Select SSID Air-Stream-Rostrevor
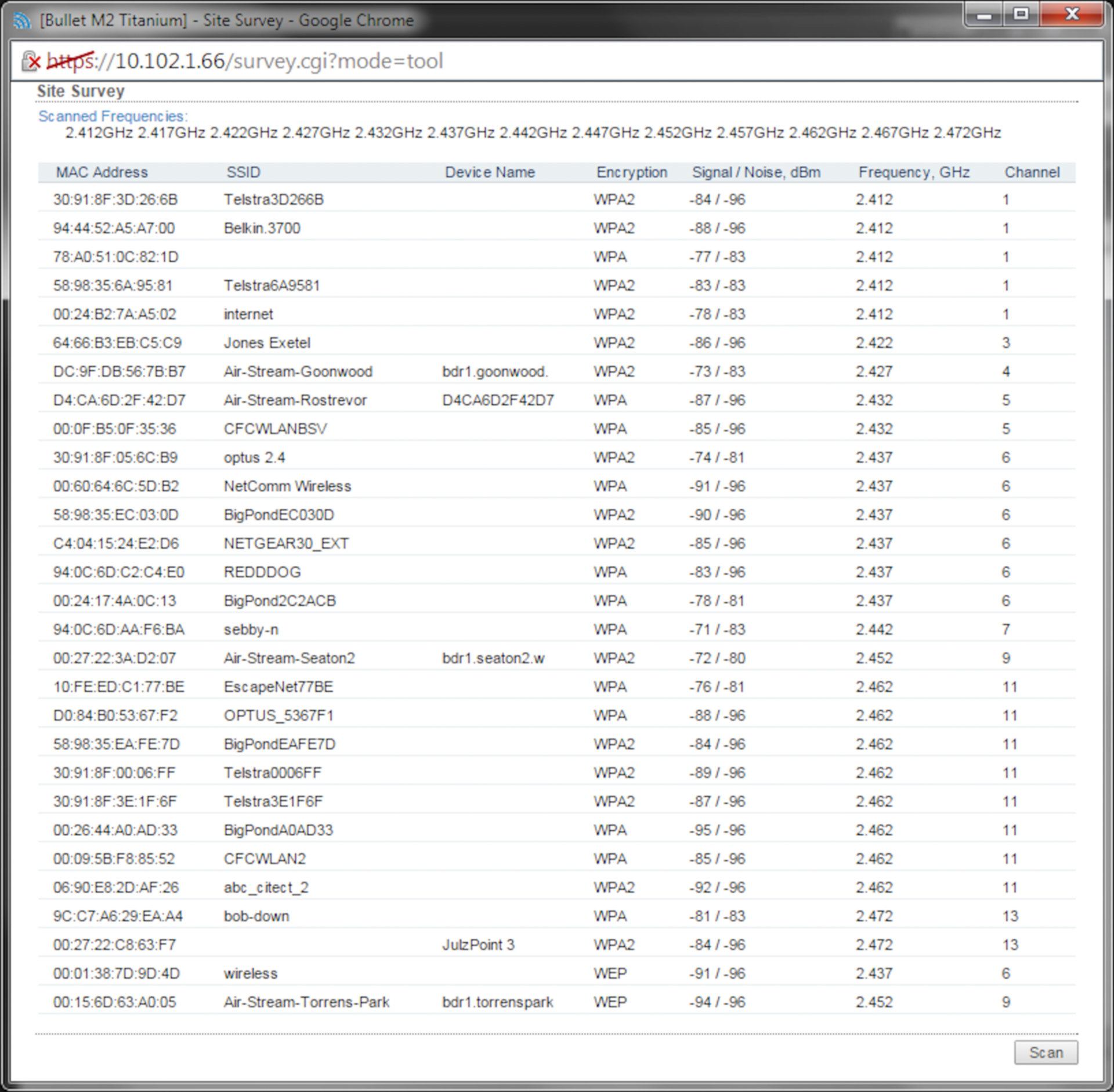The width and height of the screenshot is (1114, 1092). click(x=295, y=400)
